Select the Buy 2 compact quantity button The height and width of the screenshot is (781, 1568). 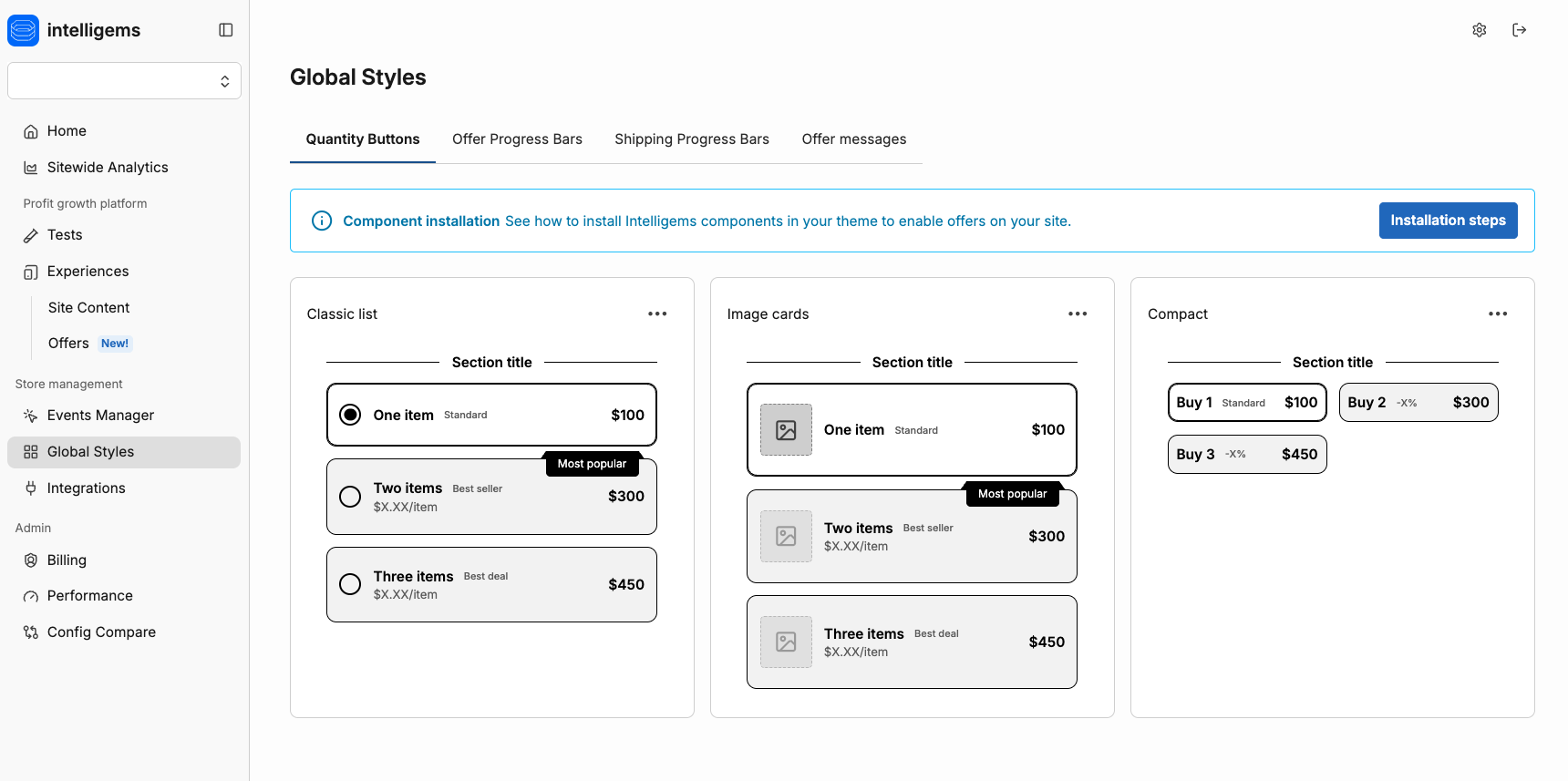(x=1418, y=403)
